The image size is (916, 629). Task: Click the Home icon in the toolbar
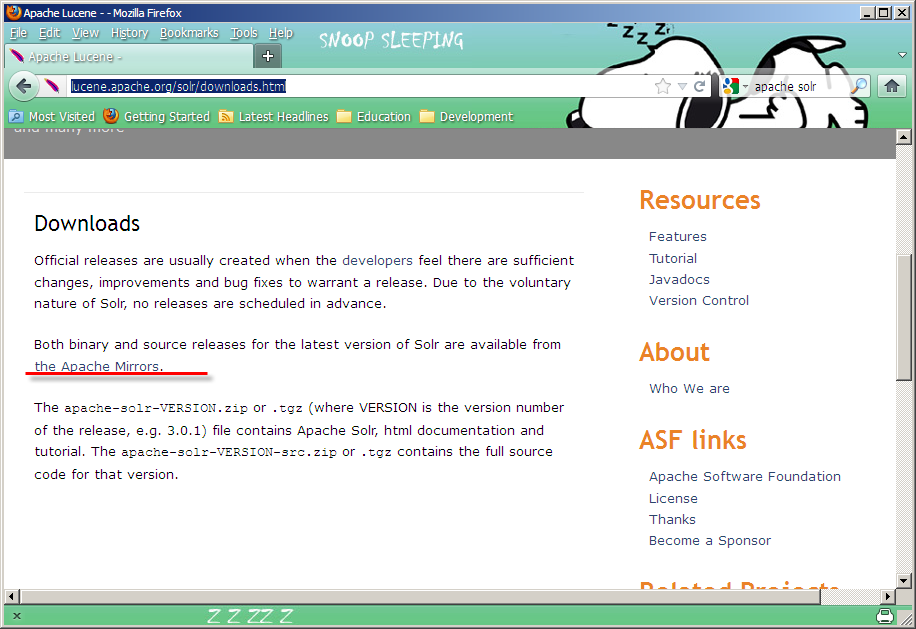[x=892, y=86]
